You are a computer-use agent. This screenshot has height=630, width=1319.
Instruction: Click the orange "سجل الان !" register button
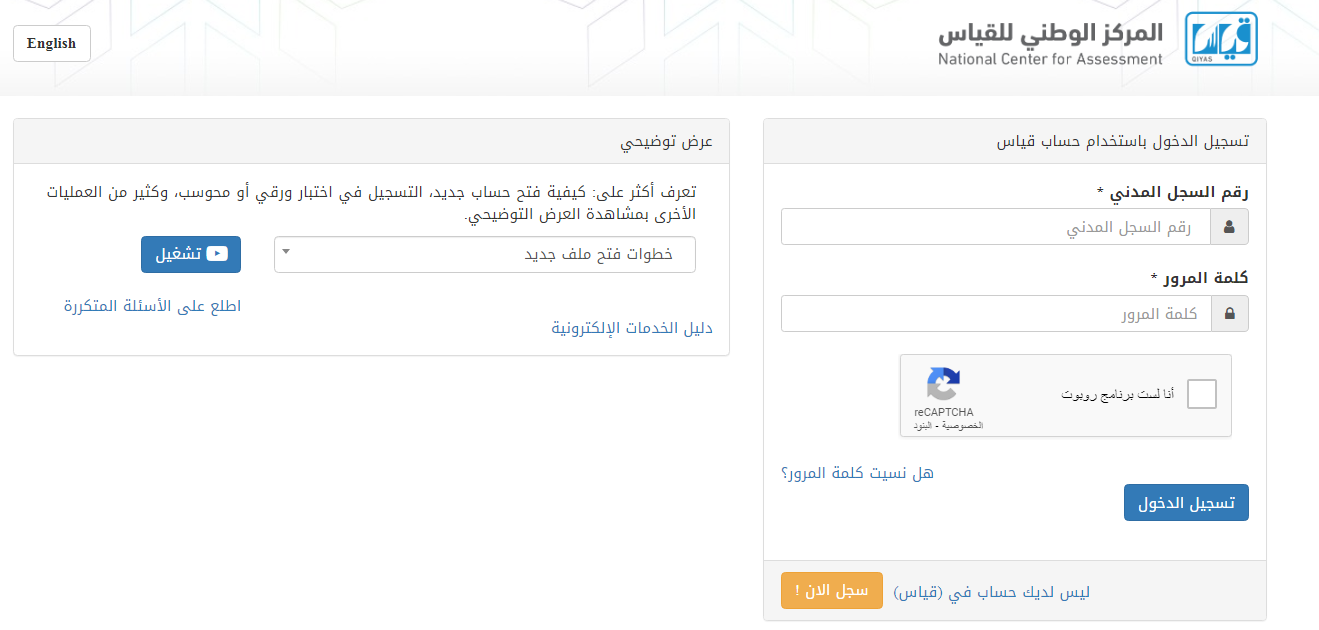(831, 591)
